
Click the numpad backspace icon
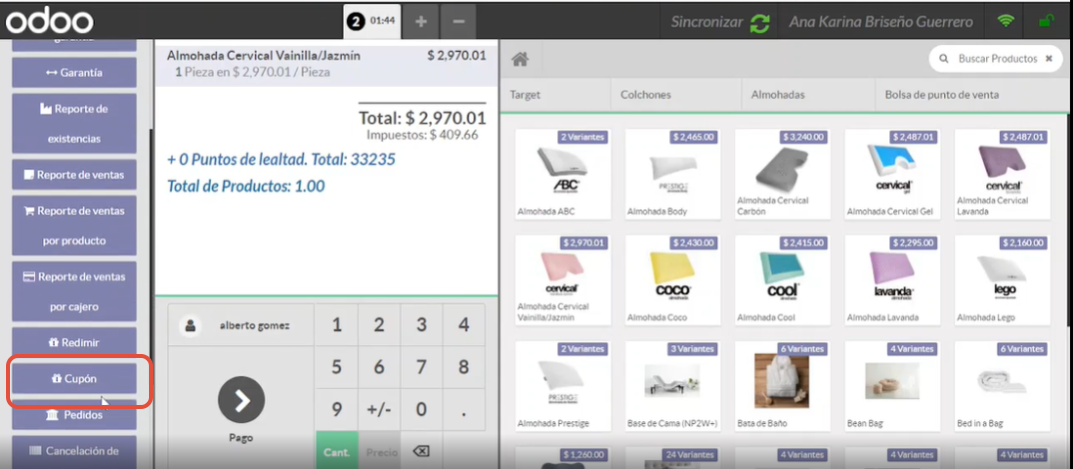(421, 451)
